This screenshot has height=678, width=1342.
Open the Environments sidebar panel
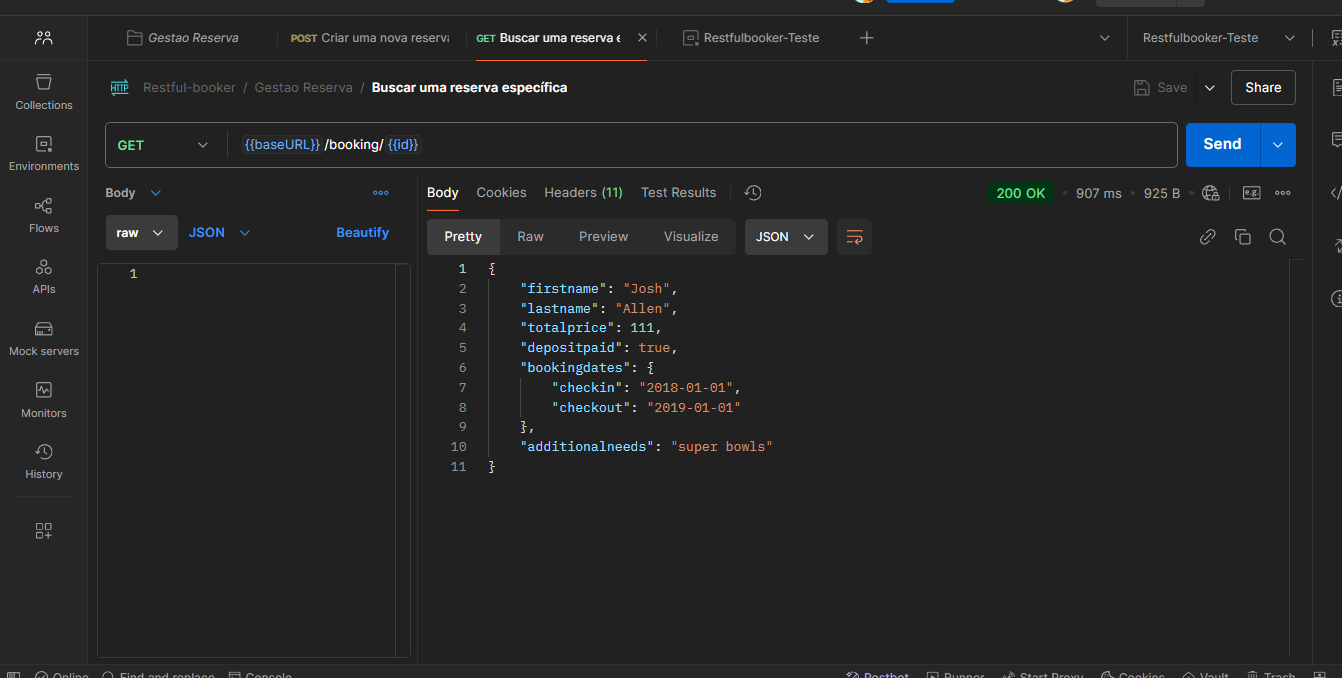coord(43,153)
